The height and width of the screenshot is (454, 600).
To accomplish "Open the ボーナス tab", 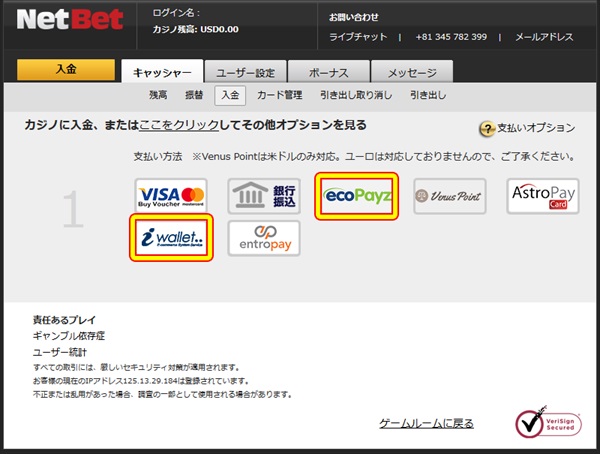I will click(329, 72).
